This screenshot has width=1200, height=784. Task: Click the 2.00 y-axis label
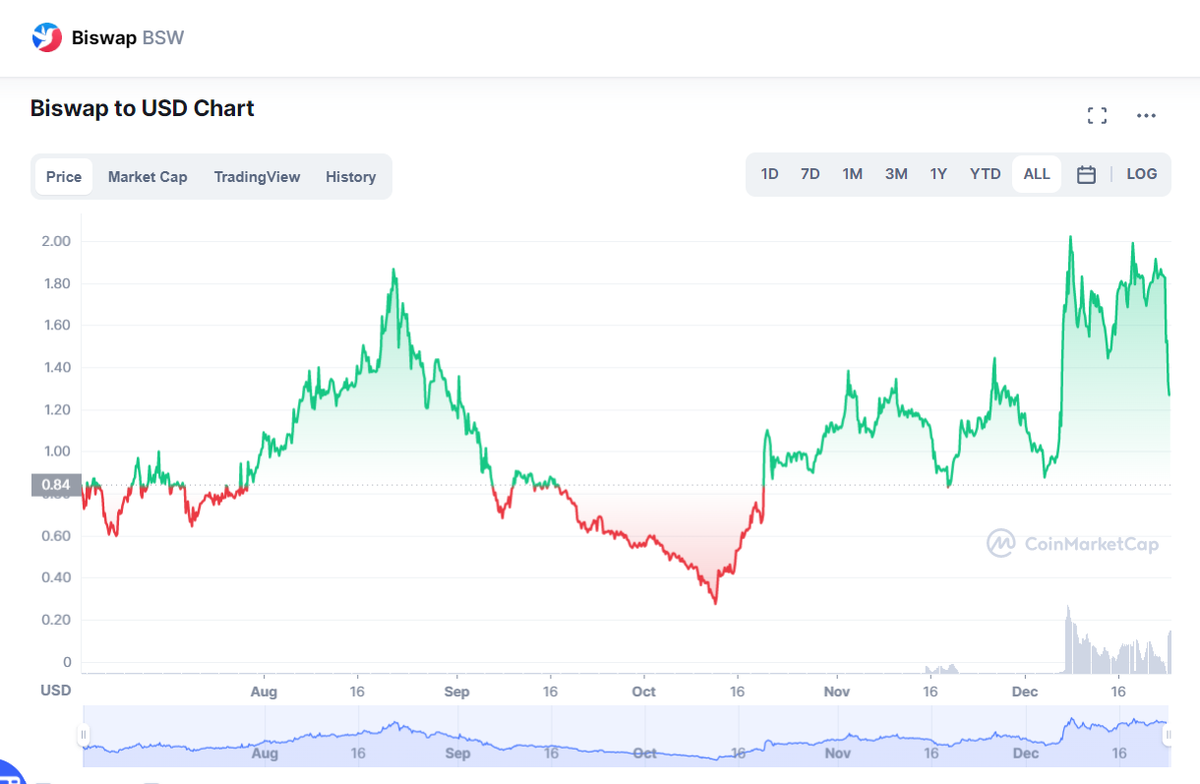click(x=56, y=241)
